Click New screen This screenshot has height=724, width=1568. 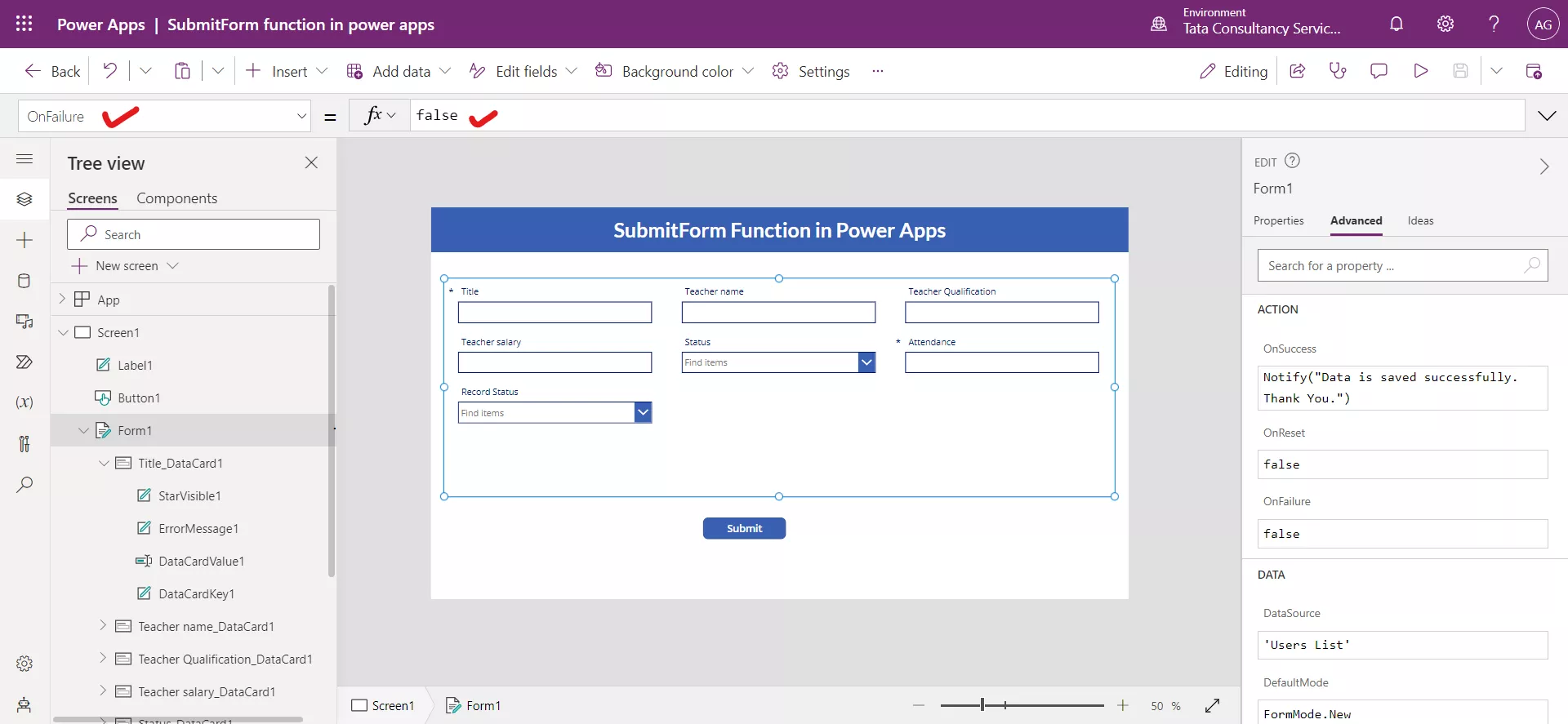pyautogui.click(x=125, y=265)
